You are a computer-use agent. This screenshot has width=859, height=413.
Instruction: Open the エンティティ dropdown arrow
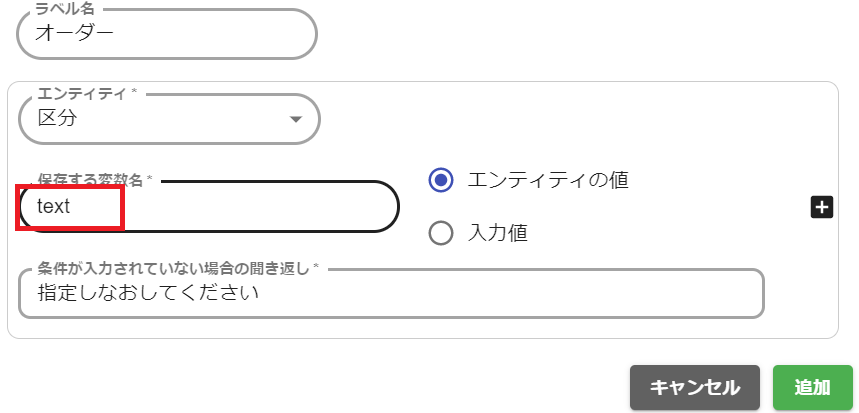pyautogui.click(x=295, y=119)
